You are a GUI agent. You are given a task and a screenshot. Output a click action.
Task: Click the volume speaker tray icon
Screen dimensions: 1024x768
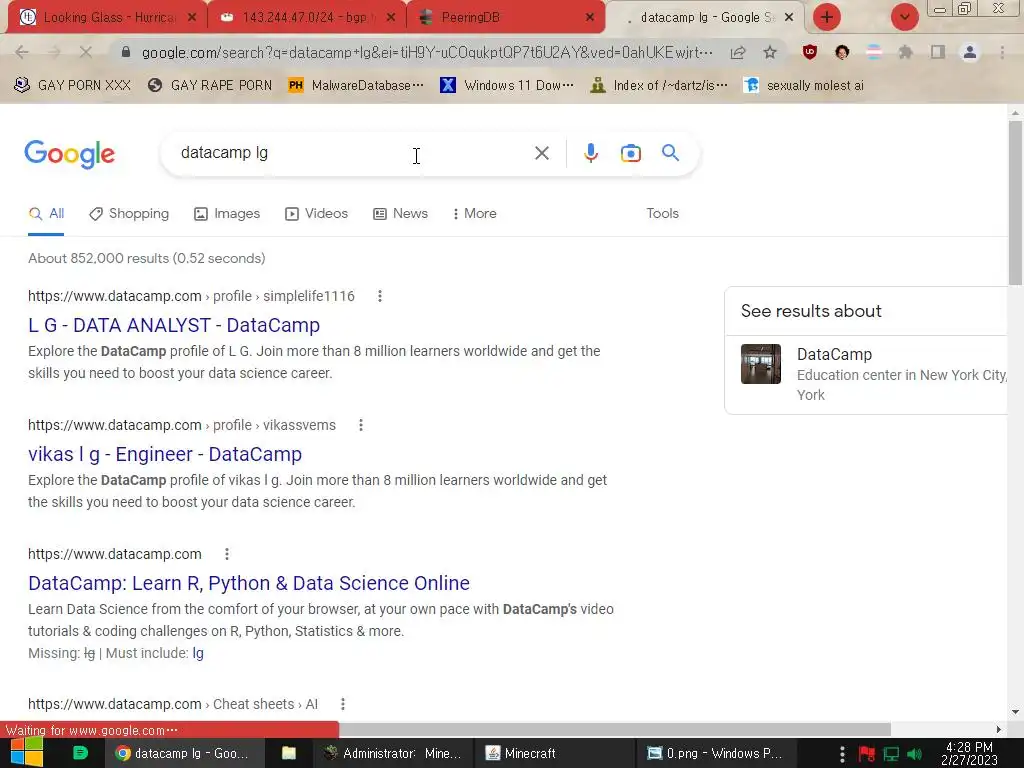(914, 754)
